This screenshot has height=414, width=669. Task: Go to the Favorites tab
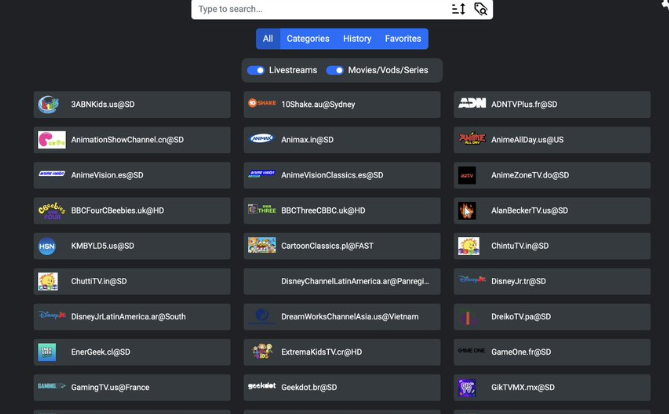pyautogui.click(x=403, y=39)
